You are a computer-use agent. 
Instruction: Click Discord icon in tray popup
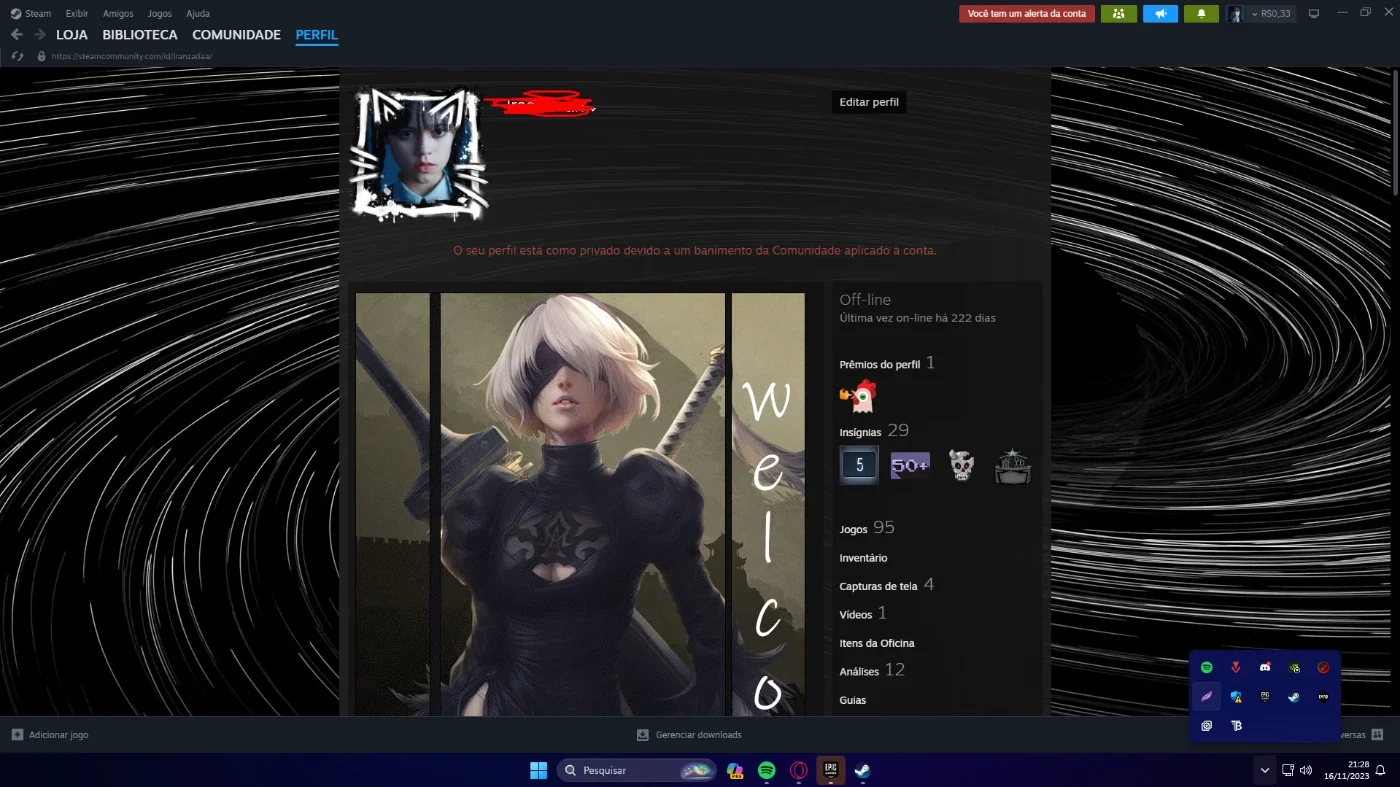(x=1265, y=667)
